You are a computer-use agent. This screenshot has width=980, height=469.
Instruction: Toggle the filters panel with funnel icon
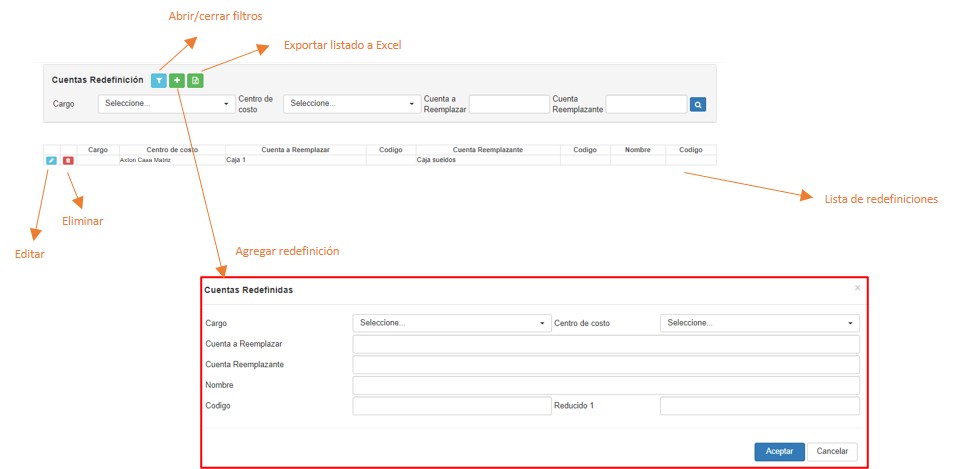click(x=159, y=80)
